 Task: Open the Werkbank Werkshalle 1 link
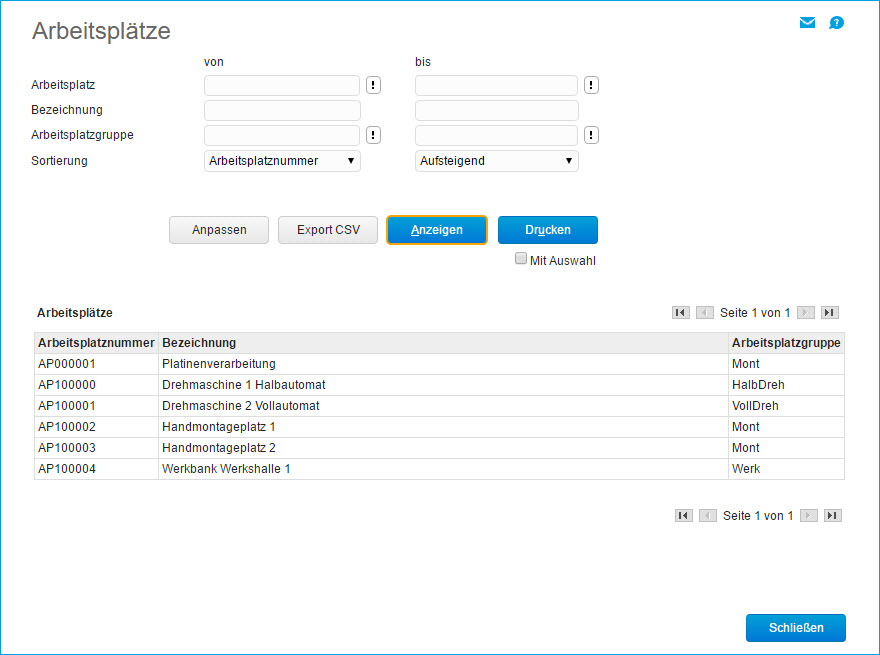click(x=227, y=468)
